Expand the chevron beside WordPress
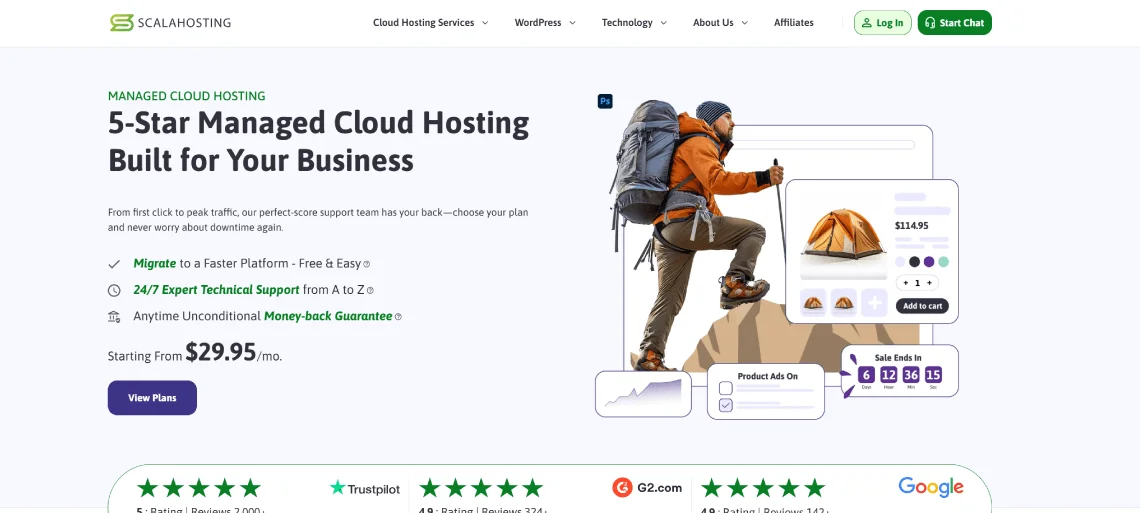 pos(572,23)
